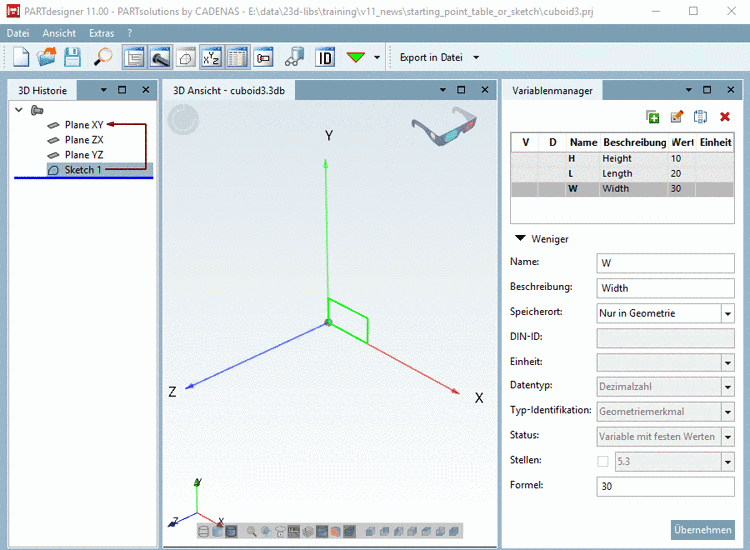Click the ID toolbar icon

325,58
